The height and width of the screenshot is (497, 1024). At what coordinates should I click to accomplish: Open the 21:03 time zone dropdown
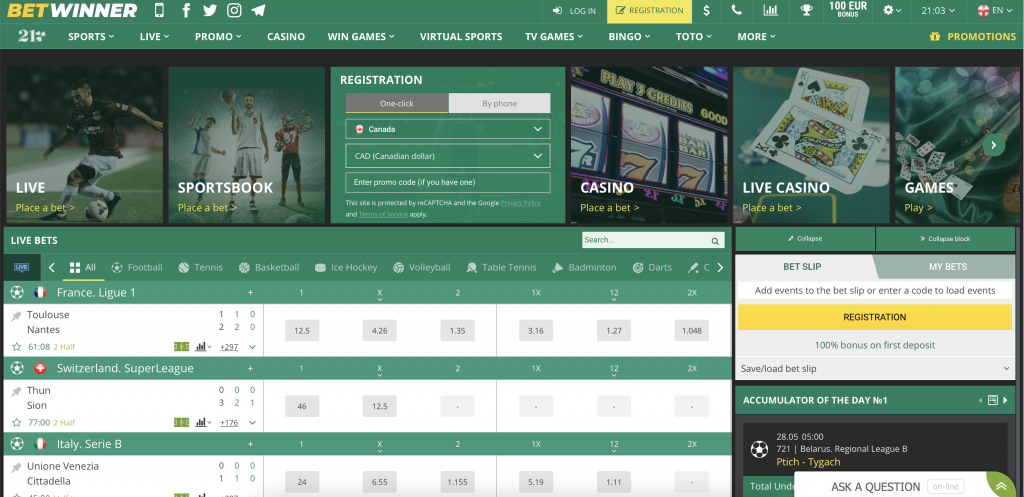click(x=938, y=10)
